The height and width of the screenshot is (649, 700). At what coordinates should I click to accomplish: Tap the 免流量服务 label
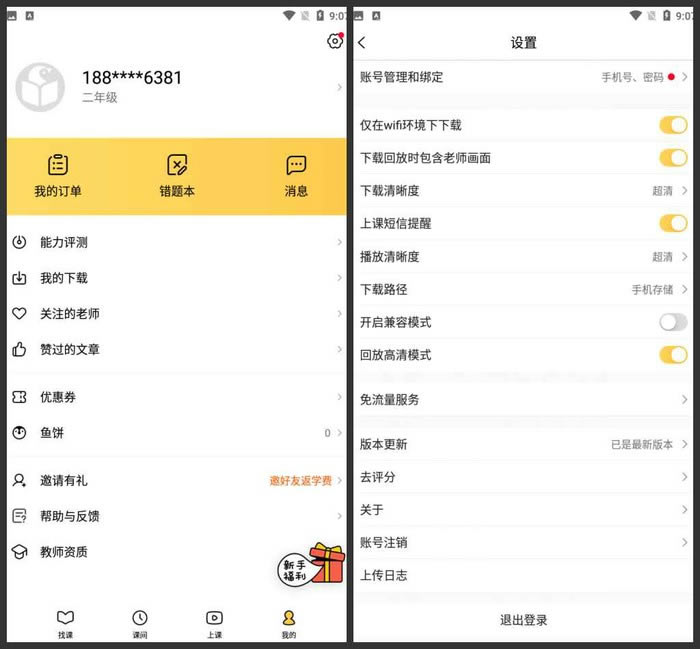(389, 399)
